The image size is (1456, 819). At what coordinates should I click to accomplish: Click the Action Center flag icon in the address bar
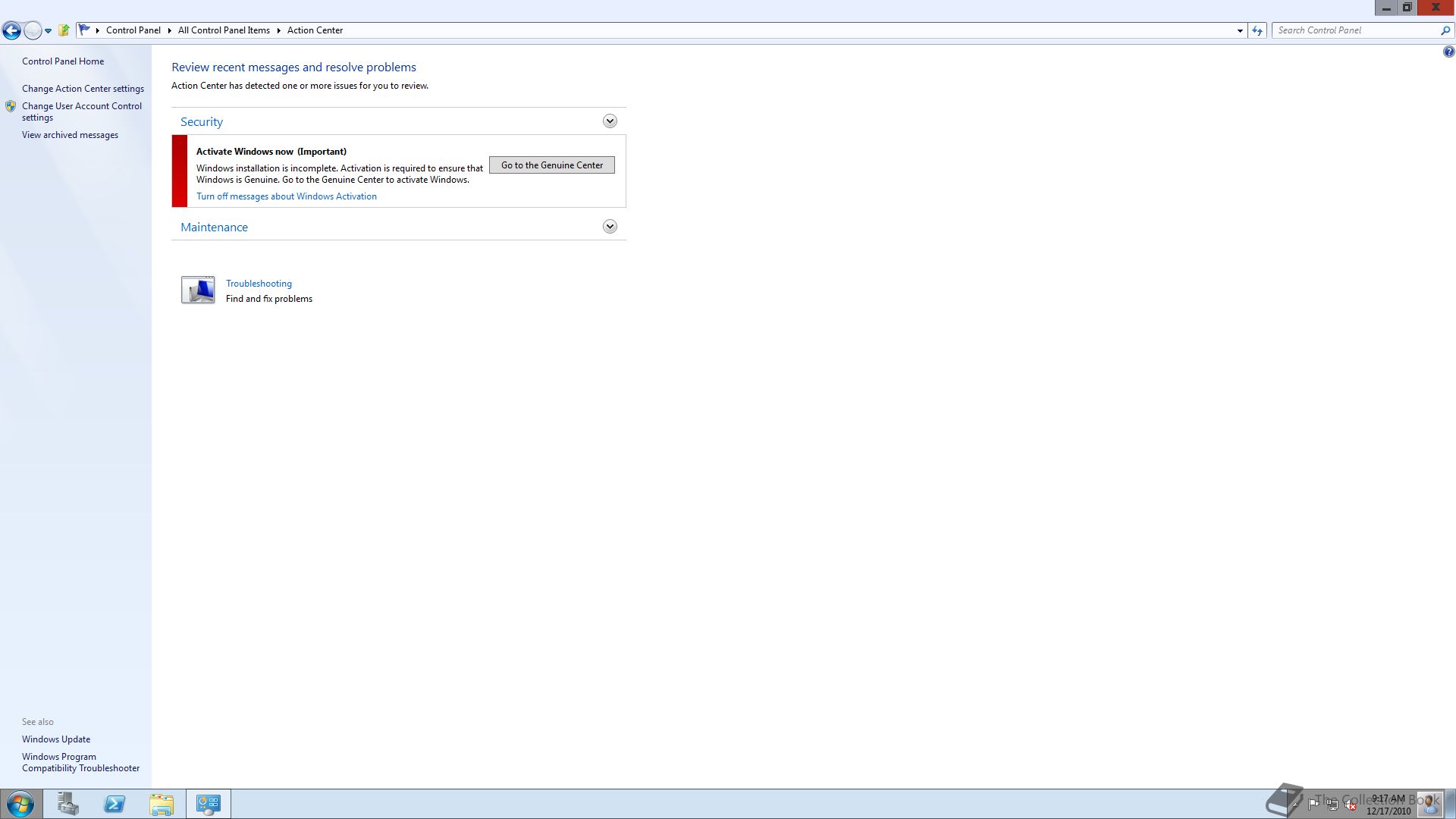pyautogui.click(x=85, y=30)
